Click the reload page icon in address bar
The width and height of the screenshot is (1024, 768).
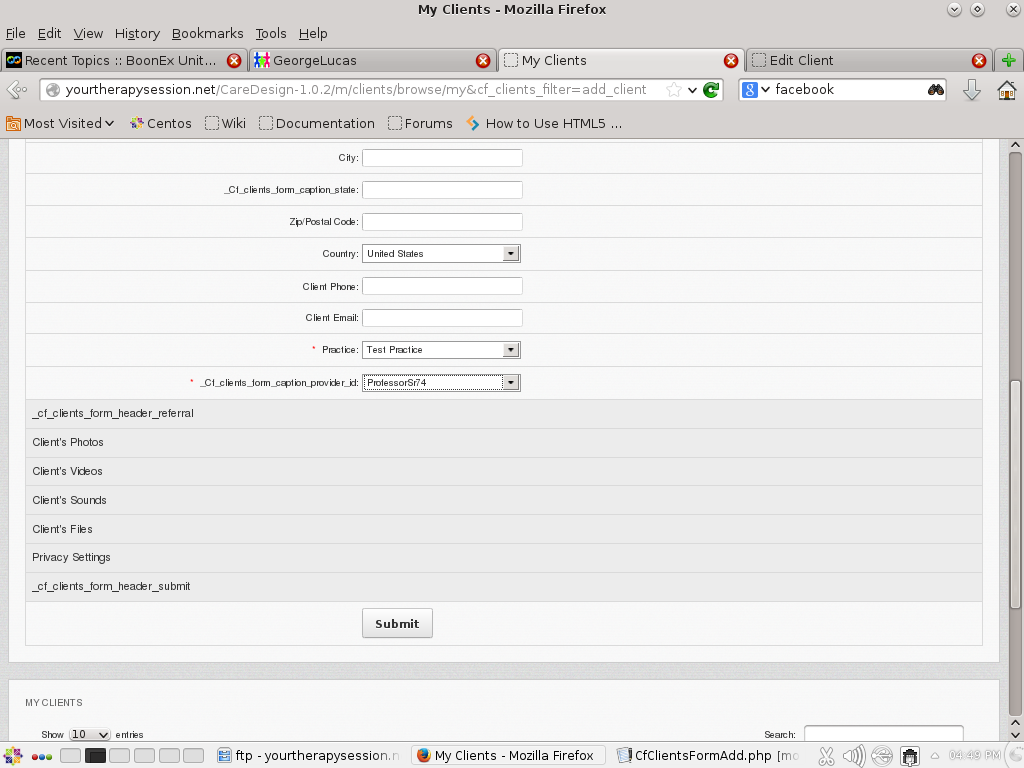pyautogui.click(x=711, y=90)
